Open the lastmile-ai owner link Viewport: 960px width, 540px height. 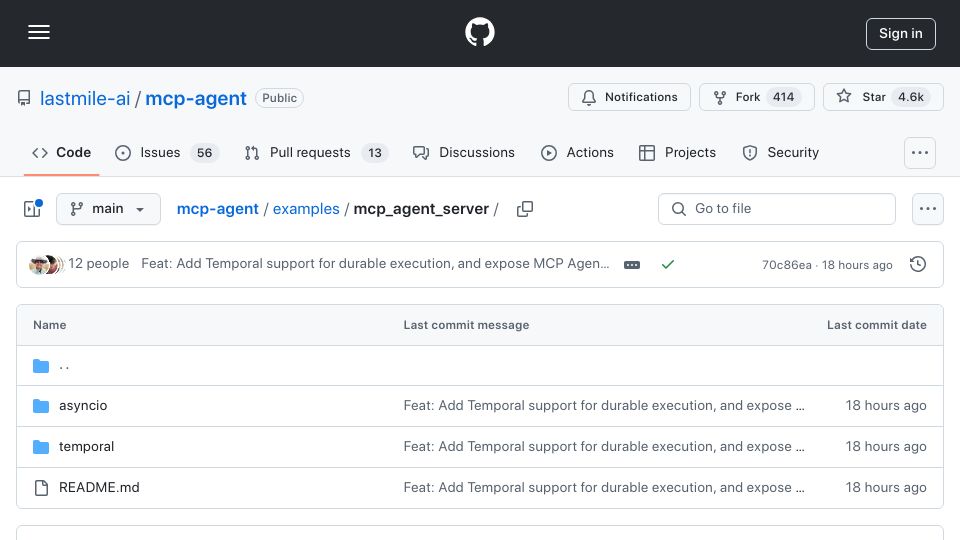coord(85,98)
